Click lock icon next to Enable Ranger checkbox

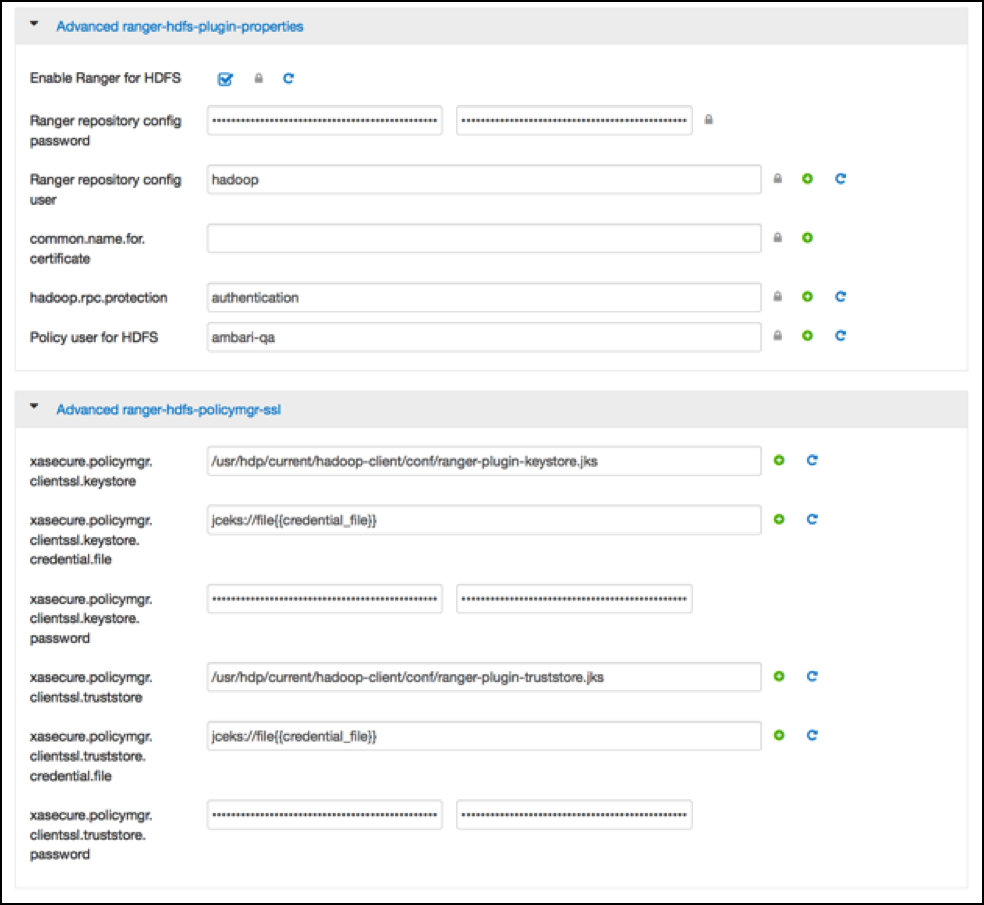(x=258, y=78)
